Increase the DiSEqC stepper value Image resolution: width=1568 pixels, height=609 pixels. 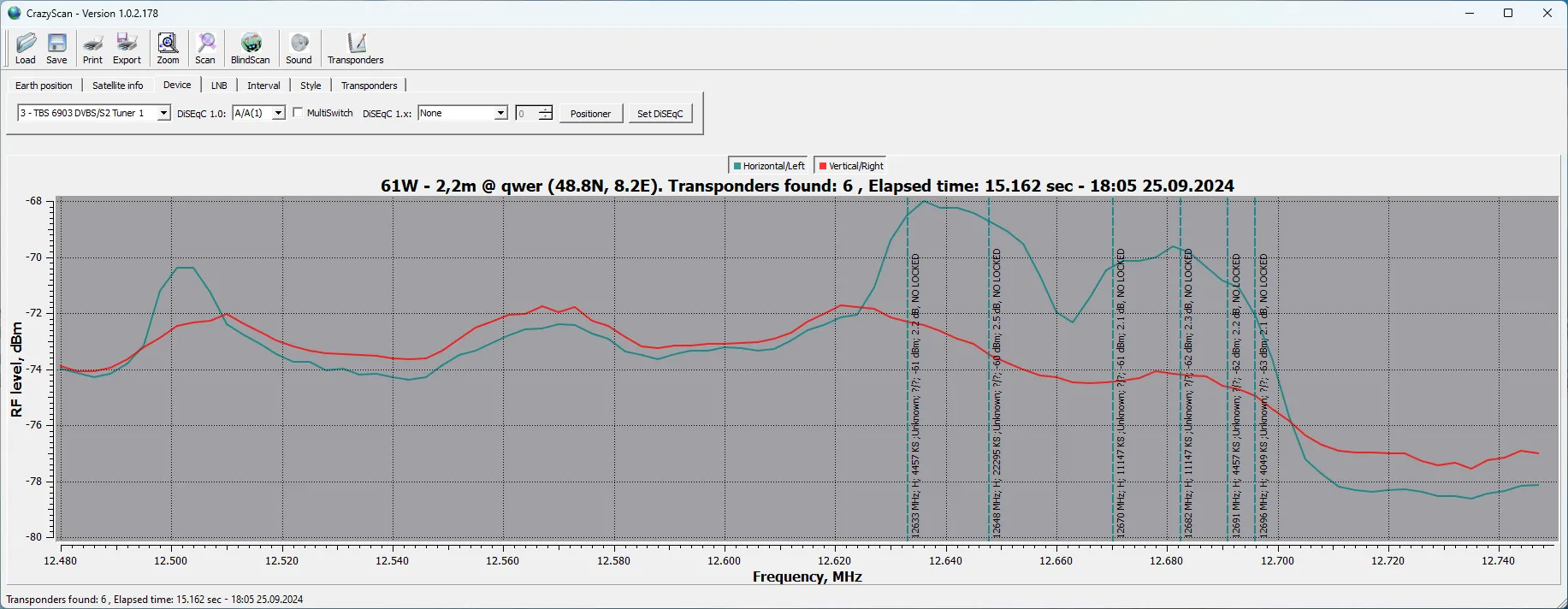click(546, 109)
